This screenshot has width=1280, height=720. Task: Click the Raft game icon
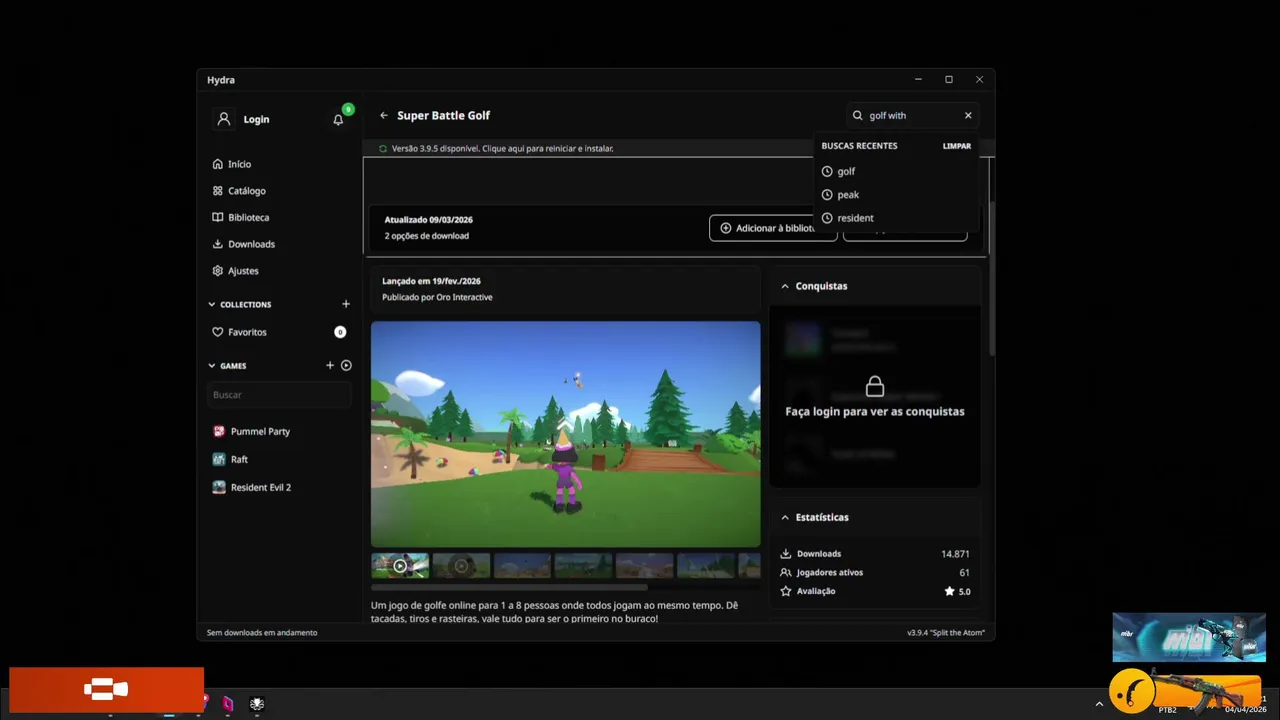(x=219, y=460)
